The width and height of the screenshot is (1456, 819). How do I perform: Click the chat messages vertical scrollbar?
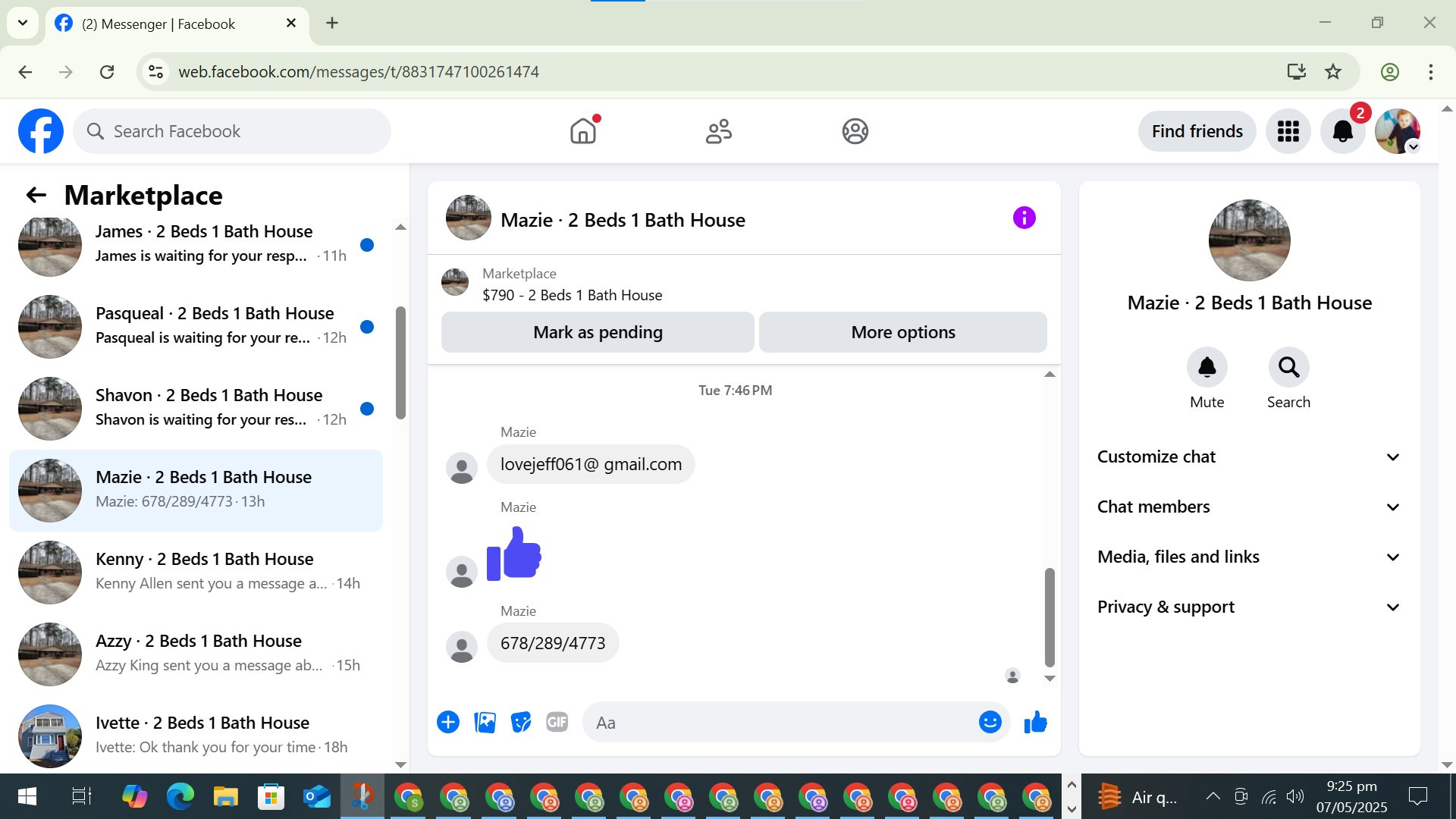(1050, 616)
